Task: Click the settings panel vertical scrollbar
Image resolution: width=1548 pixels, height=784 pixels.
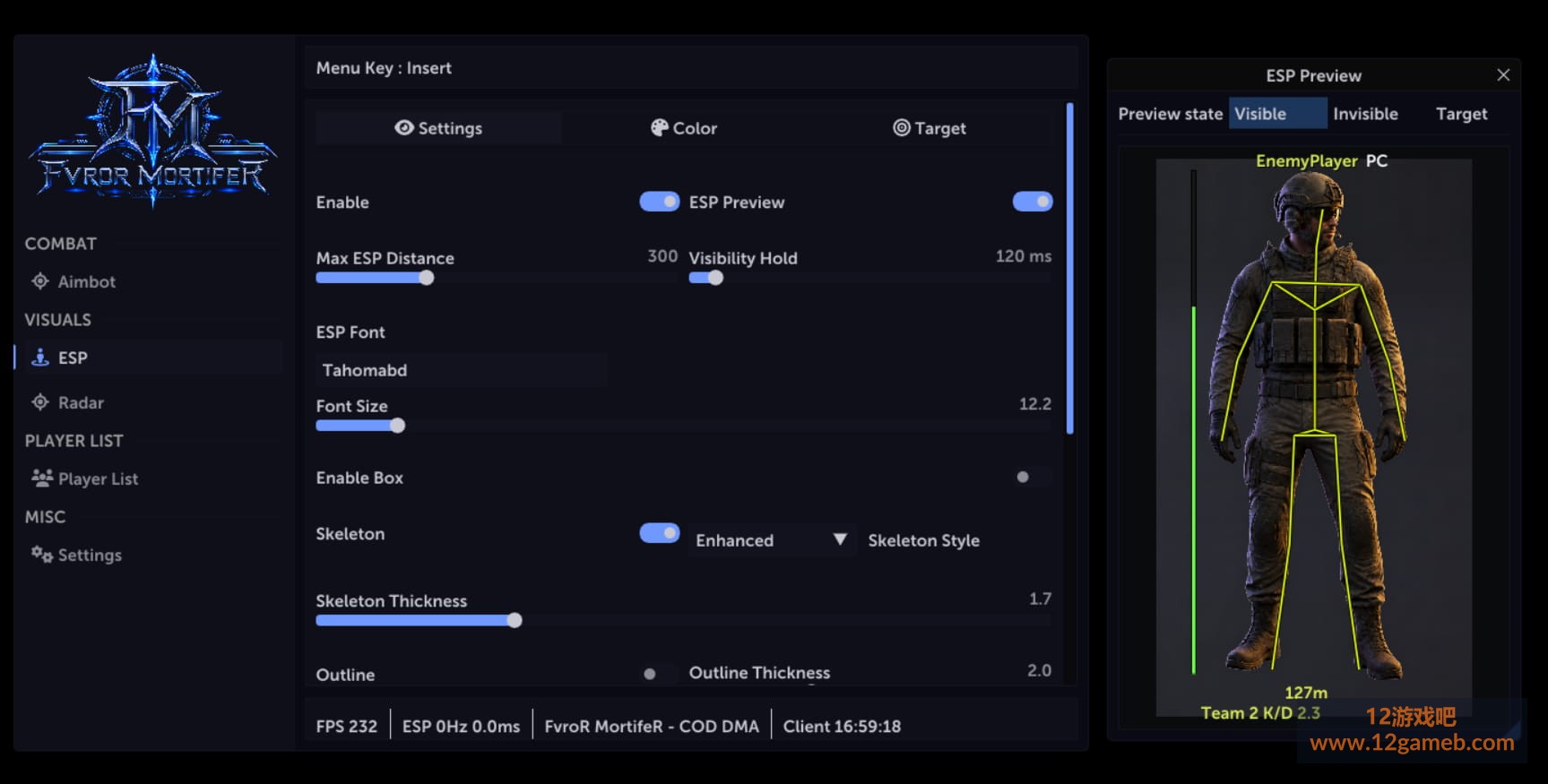Action: (1069, 269)
